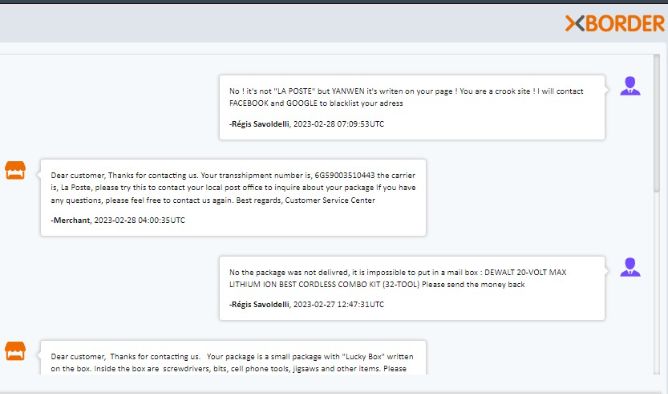Click the chat vertical scrollbar thumb

pos(656,124)
